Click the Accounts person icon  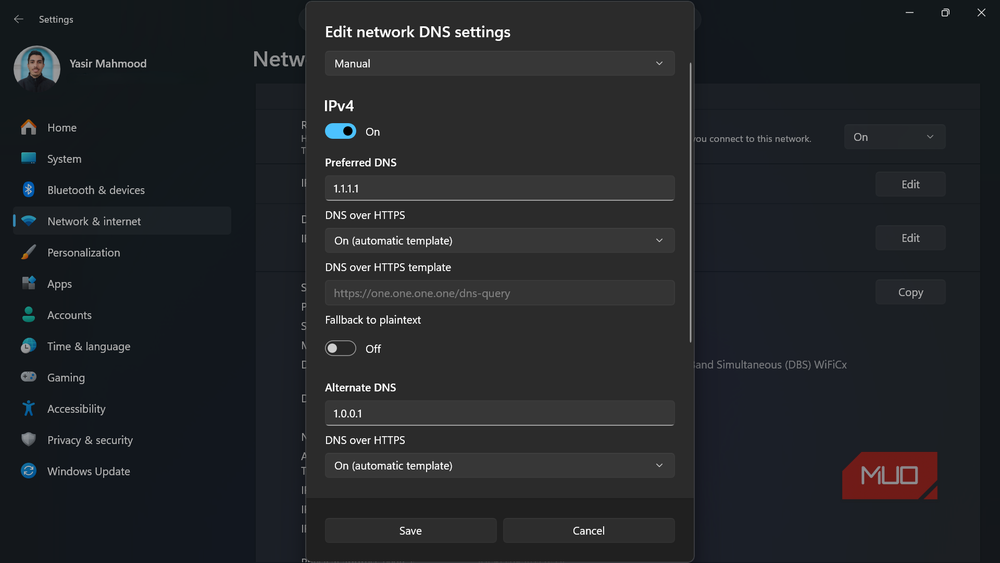tap(28, 314)
